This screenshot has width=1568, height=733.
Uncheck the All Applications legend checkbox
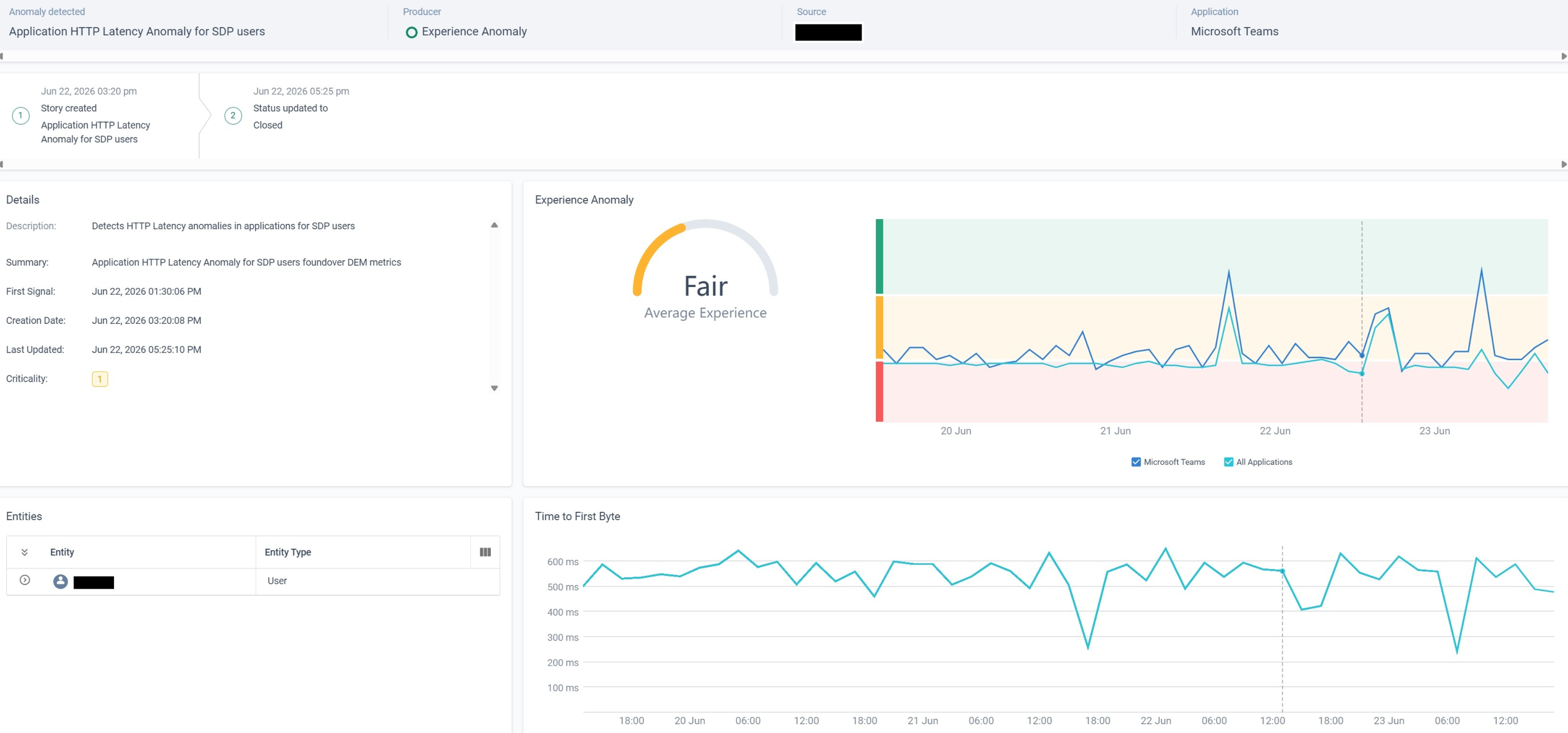pyautogui.click(x=1229, y=462)
